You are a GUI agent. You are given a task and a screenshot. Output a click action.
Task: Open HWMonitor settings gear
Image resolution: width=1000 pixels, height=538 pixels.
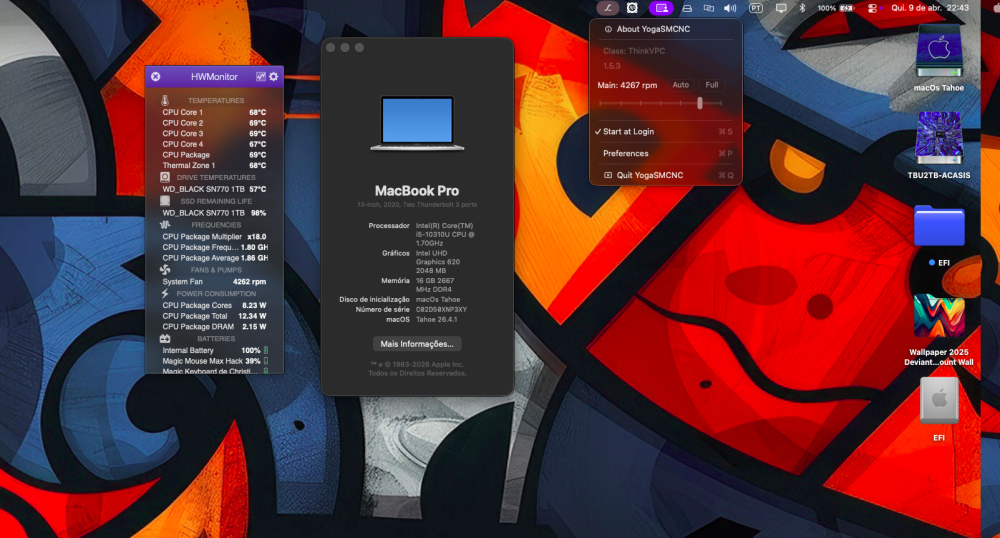[x=274, y=76]
